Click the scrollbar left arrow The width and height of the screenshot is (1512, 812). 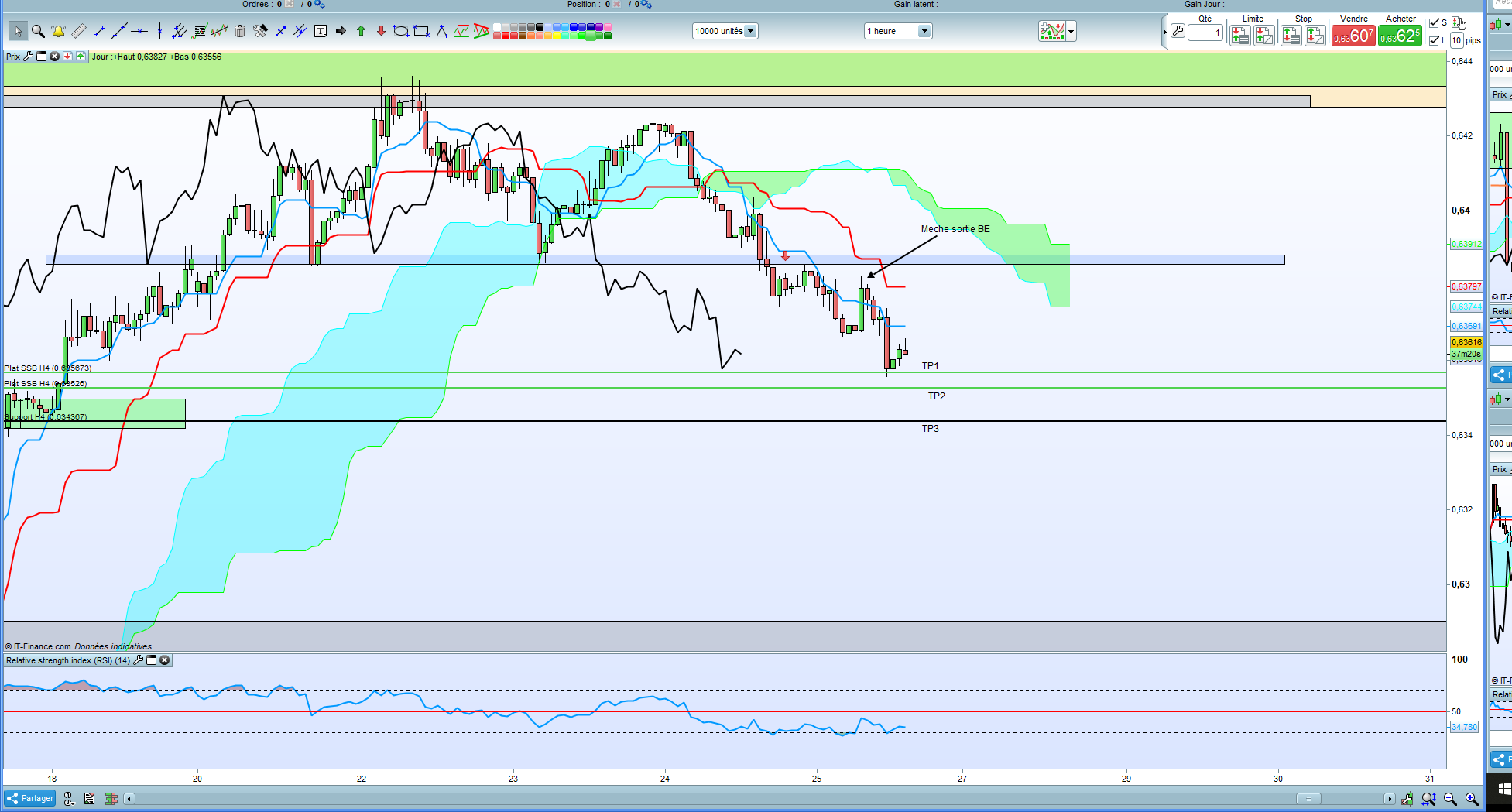pyautogui.click(x=129, y=799)
